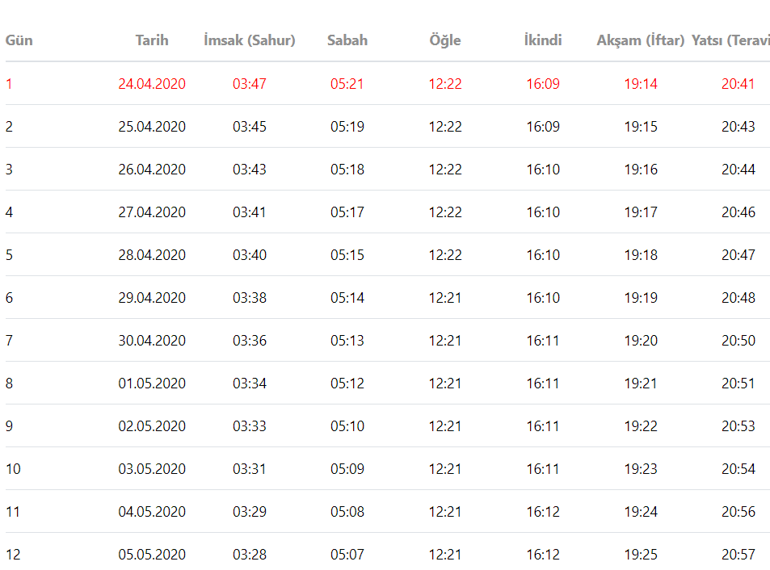Select the Akşam (İftar) column header

click(x=640, y=41)
